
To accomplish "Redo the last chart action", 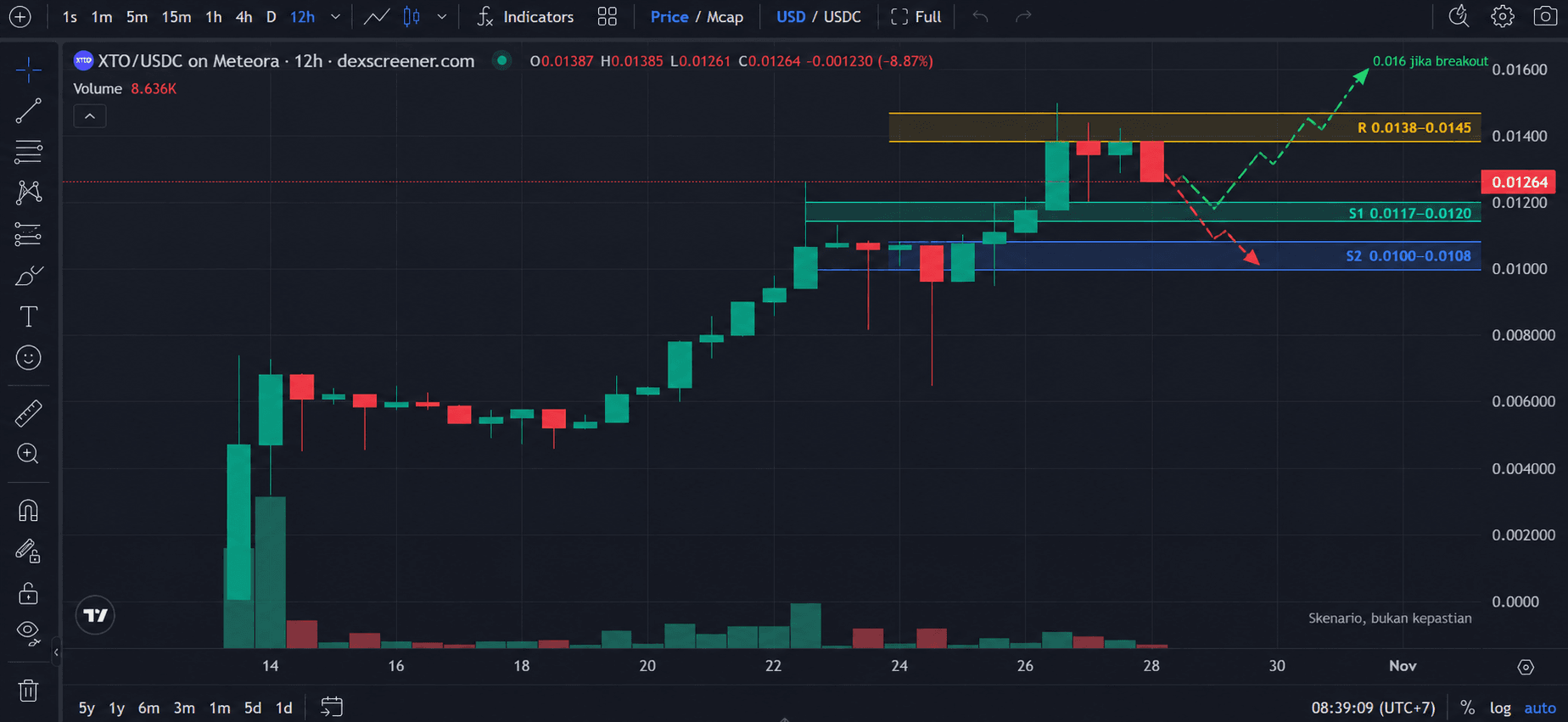I will pyautogui.click(x=1024, y=17).
